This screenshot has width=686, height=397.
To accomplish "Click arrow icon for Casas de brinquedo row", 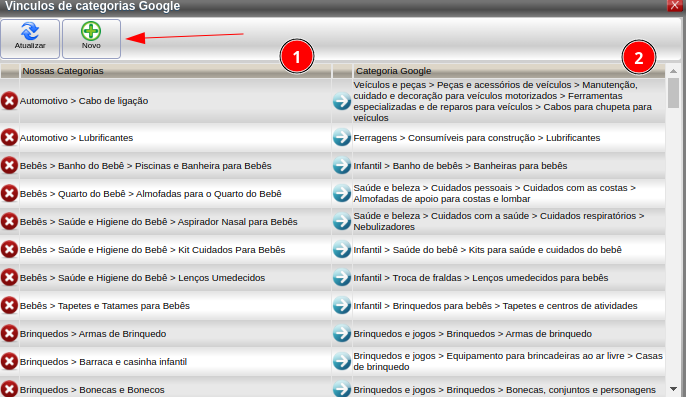I will (x=342, y=362).
